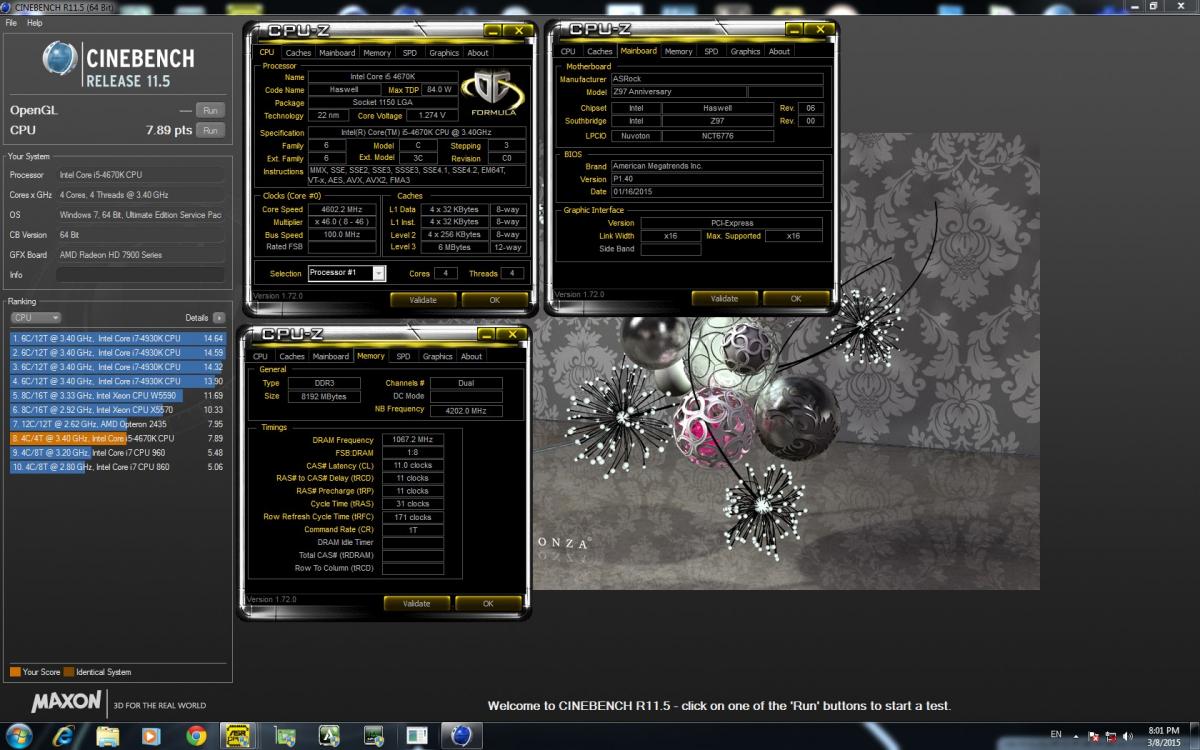
Task: Select the ranking row scoring 14.64
Action: pyautogui.click(x=118, y=339)
